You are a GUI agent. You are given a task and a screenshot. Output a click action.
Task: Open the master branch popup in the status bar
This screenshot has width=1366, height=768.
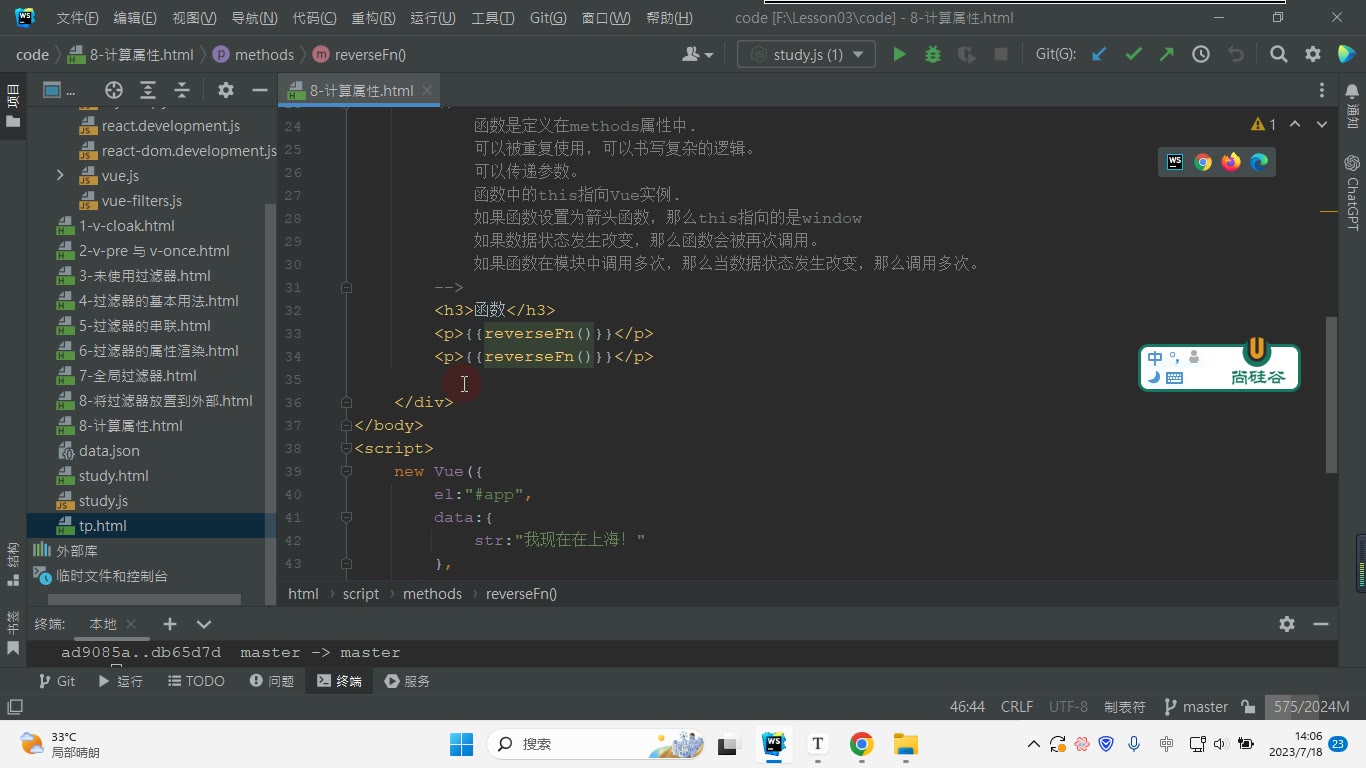point(1196,707)
